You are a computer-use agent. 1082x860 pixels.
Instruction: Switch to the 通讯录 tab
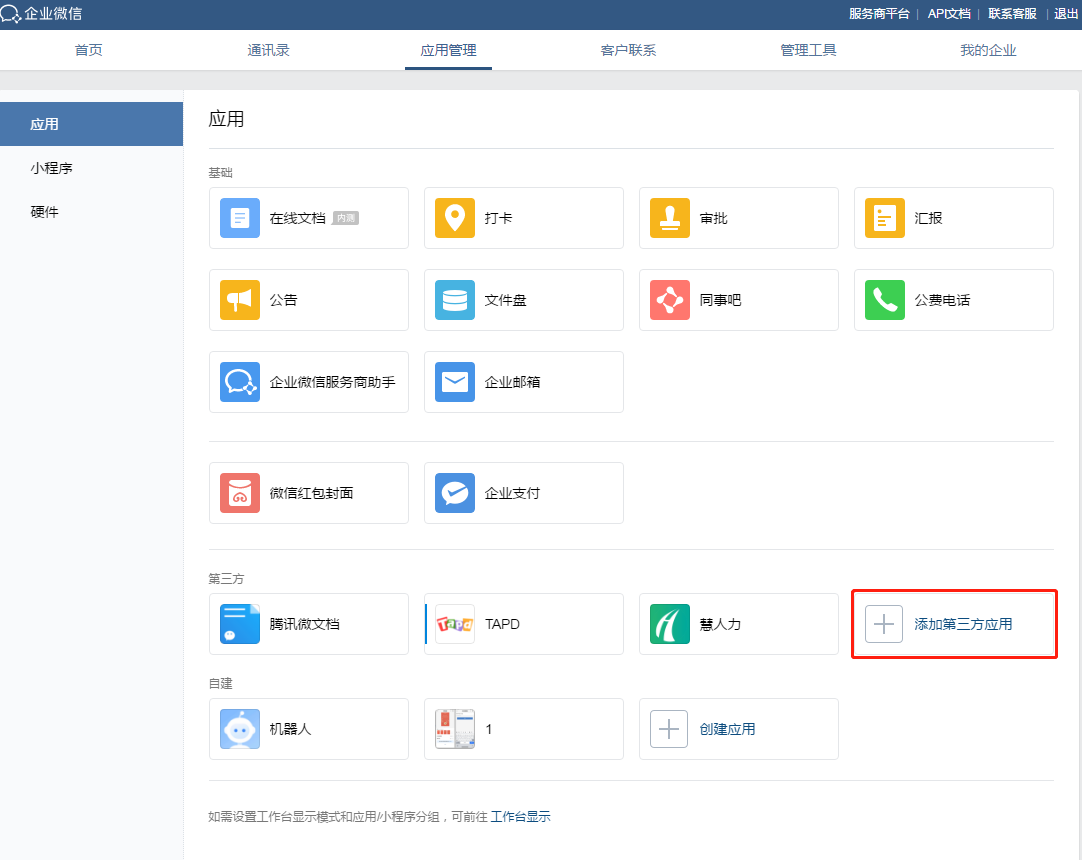pos(269,50)
